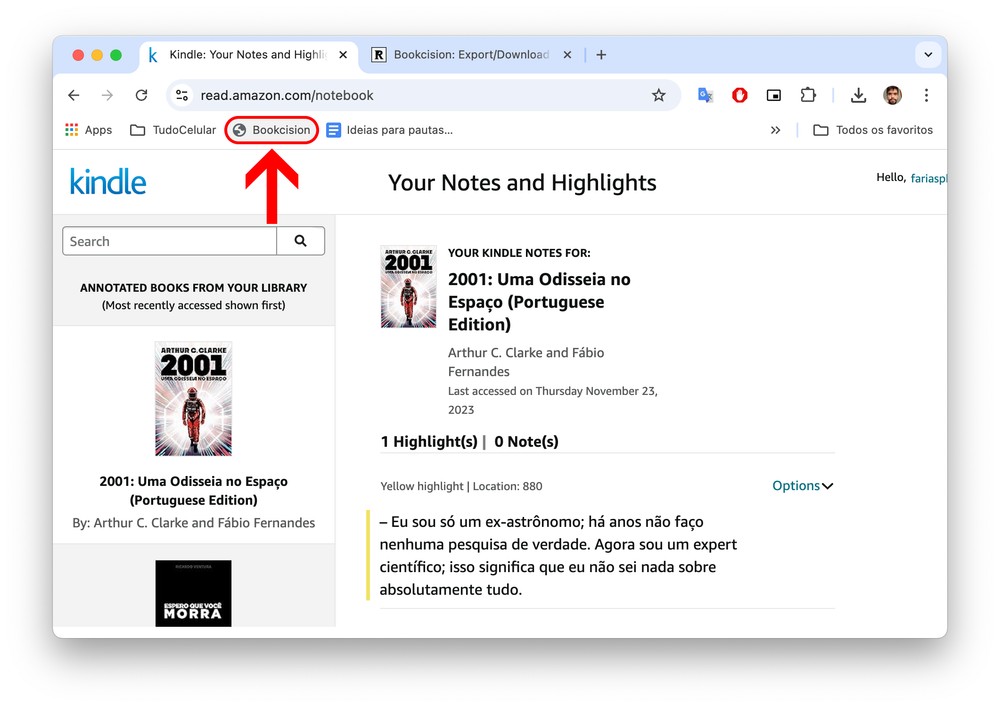Open the TudoCelular bookmarks folder

pos(173,130)
